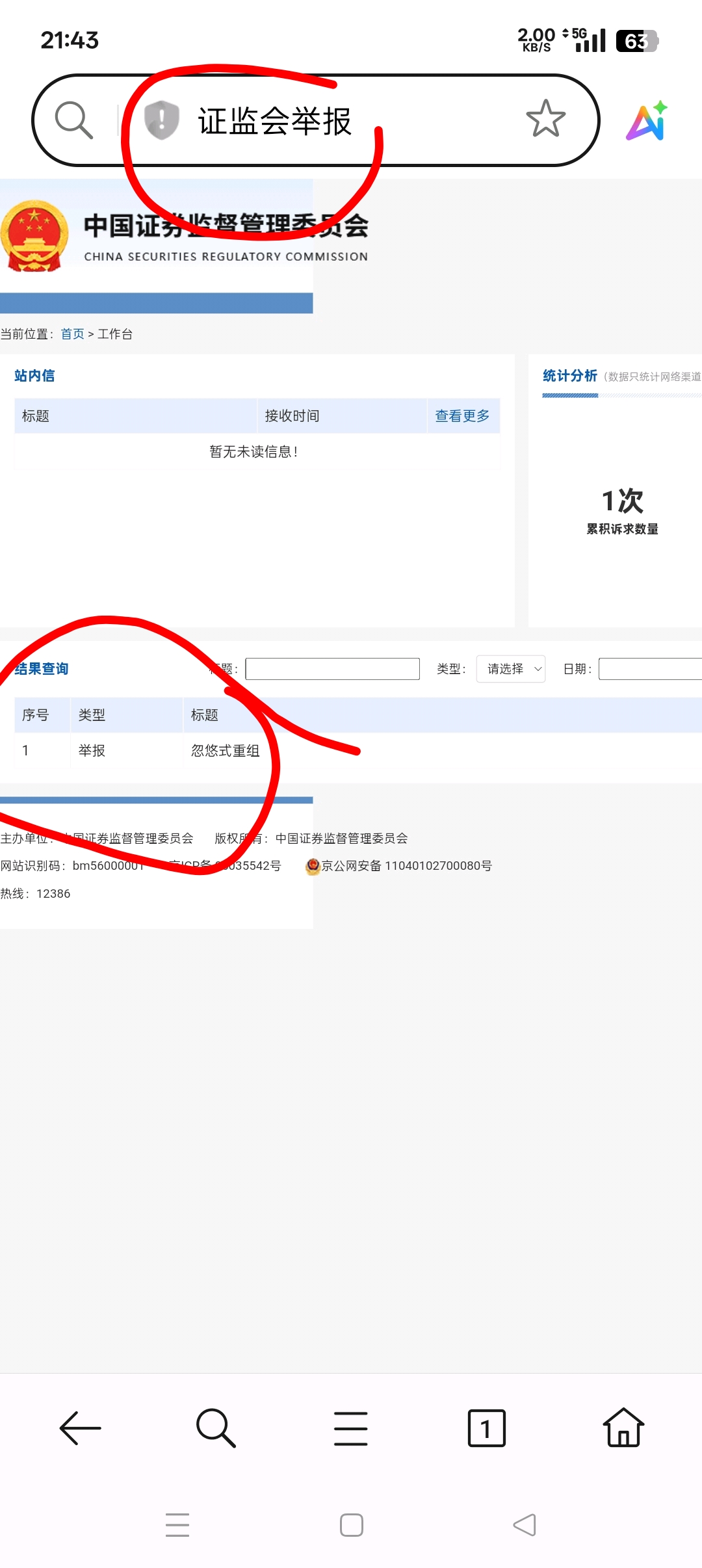Tap the battery indicator in status bar
The height and width of the screenshot is (1568, 702).
[x=637, y=41]
